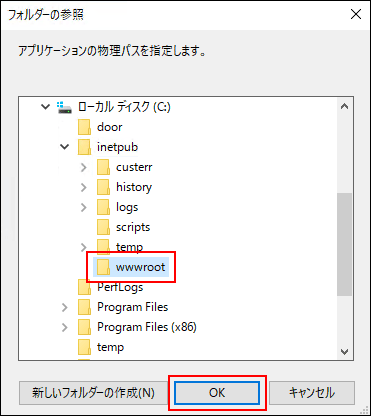Viewport: 371px width, 416px height.
Task: Click the Local Disk (C:) drive icon
Action: click(x=64, y=107)
